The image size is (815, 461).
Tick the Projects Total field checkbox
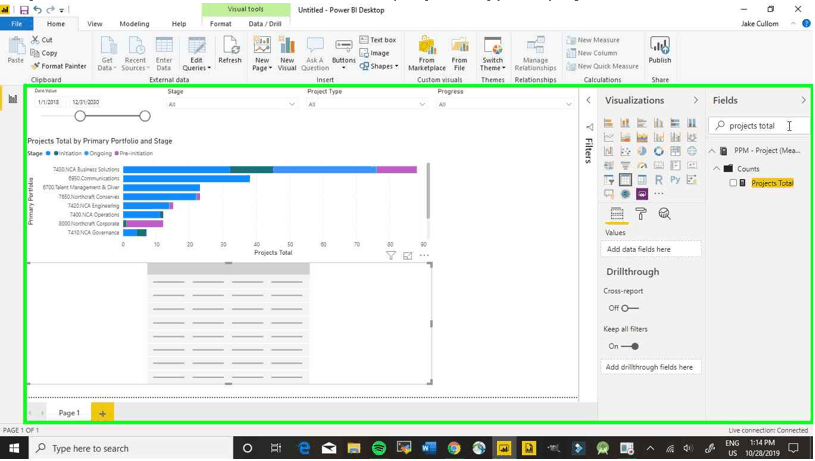733,183
